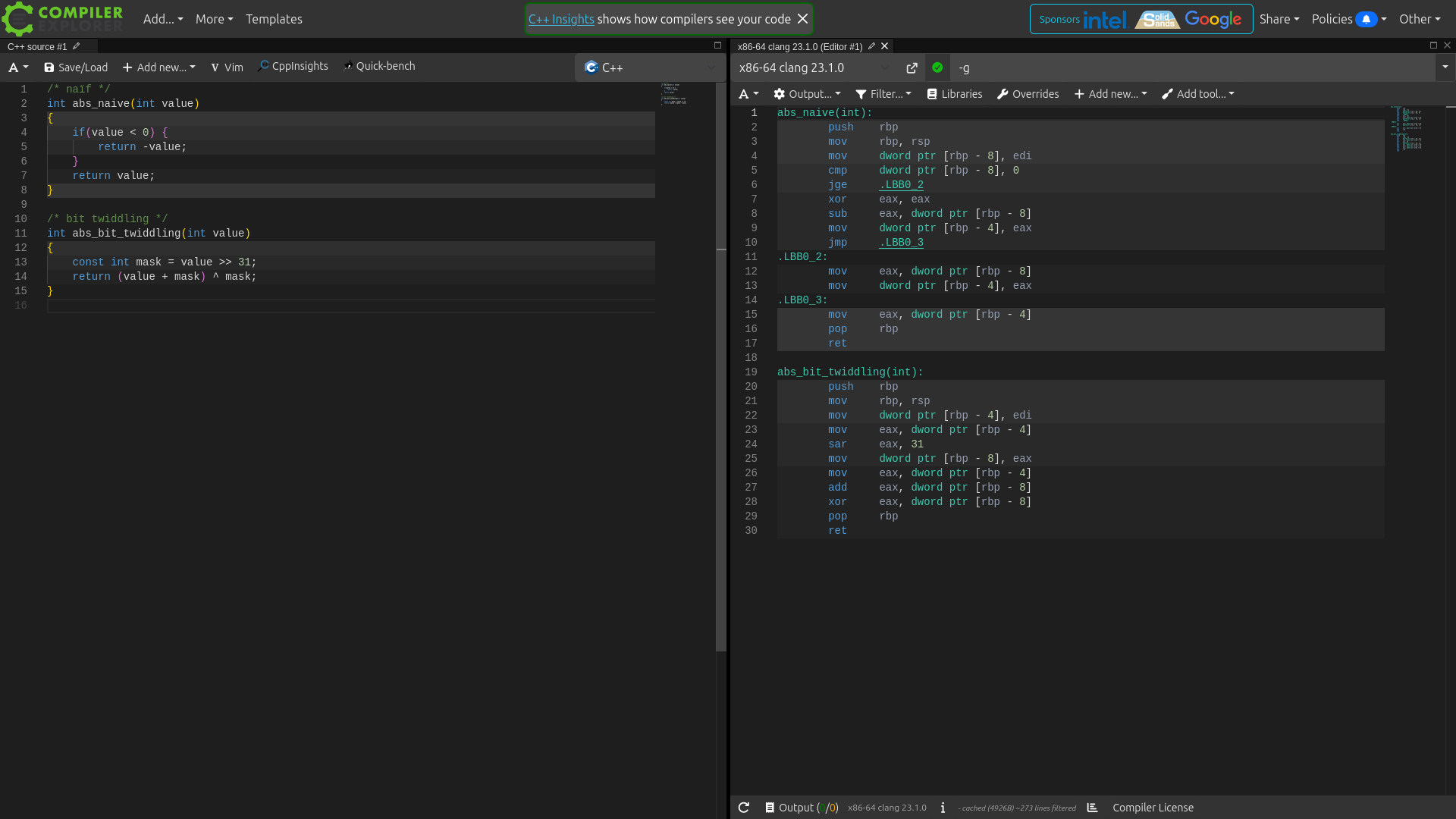The height and width of the screenshot is (819, 1456).
Task: Follow the C++ Insights link
Action: point(561,19)
